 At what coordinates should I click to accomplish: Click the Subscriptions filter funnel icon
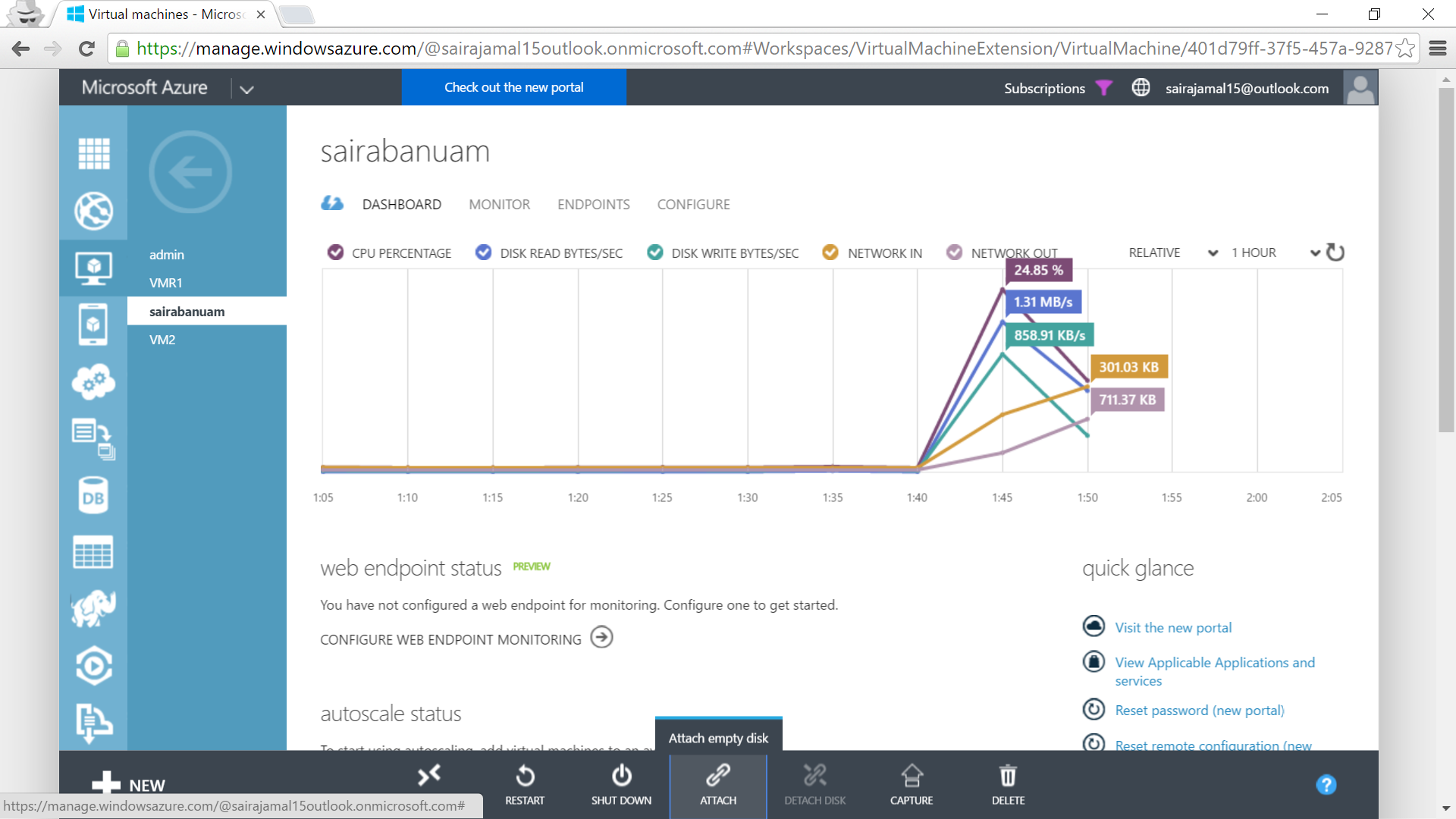(x=1104, y=88)
